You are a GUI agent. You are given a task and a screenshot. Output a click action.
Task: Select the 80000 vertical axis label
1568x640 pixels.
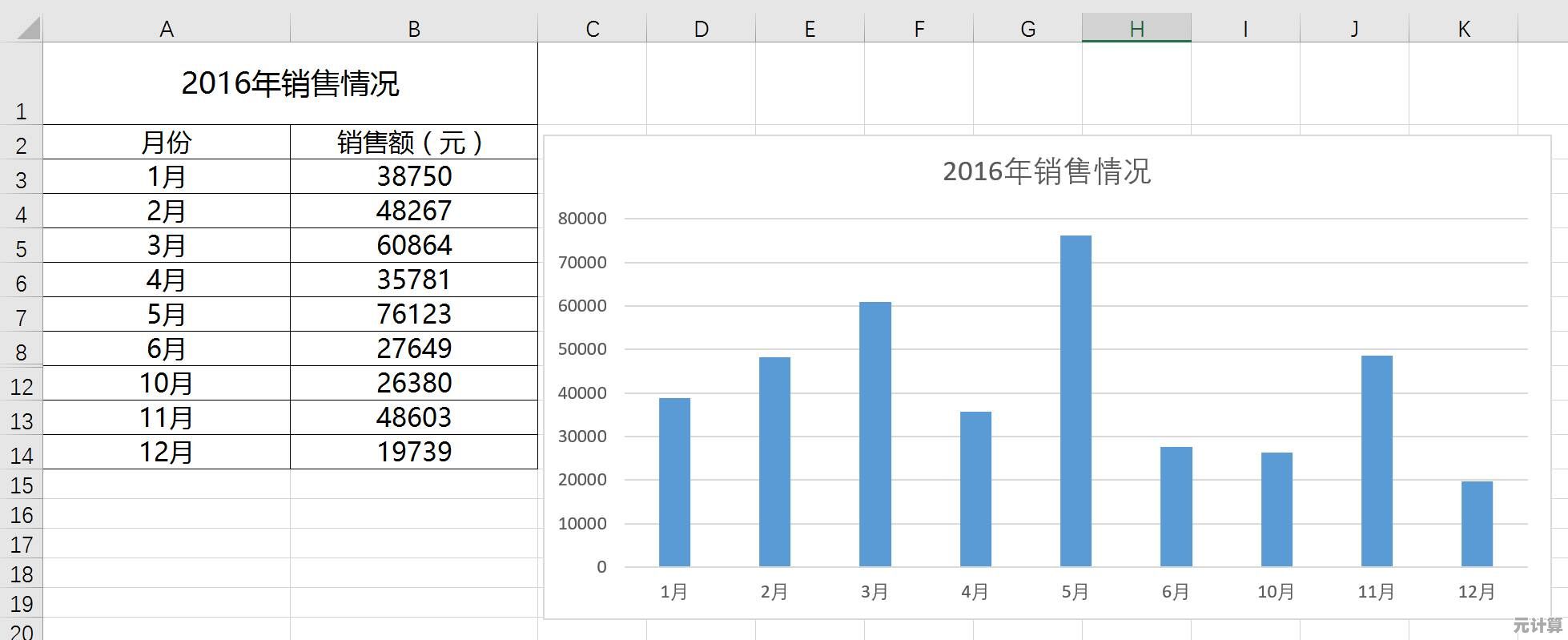click(x=582, y=219)
